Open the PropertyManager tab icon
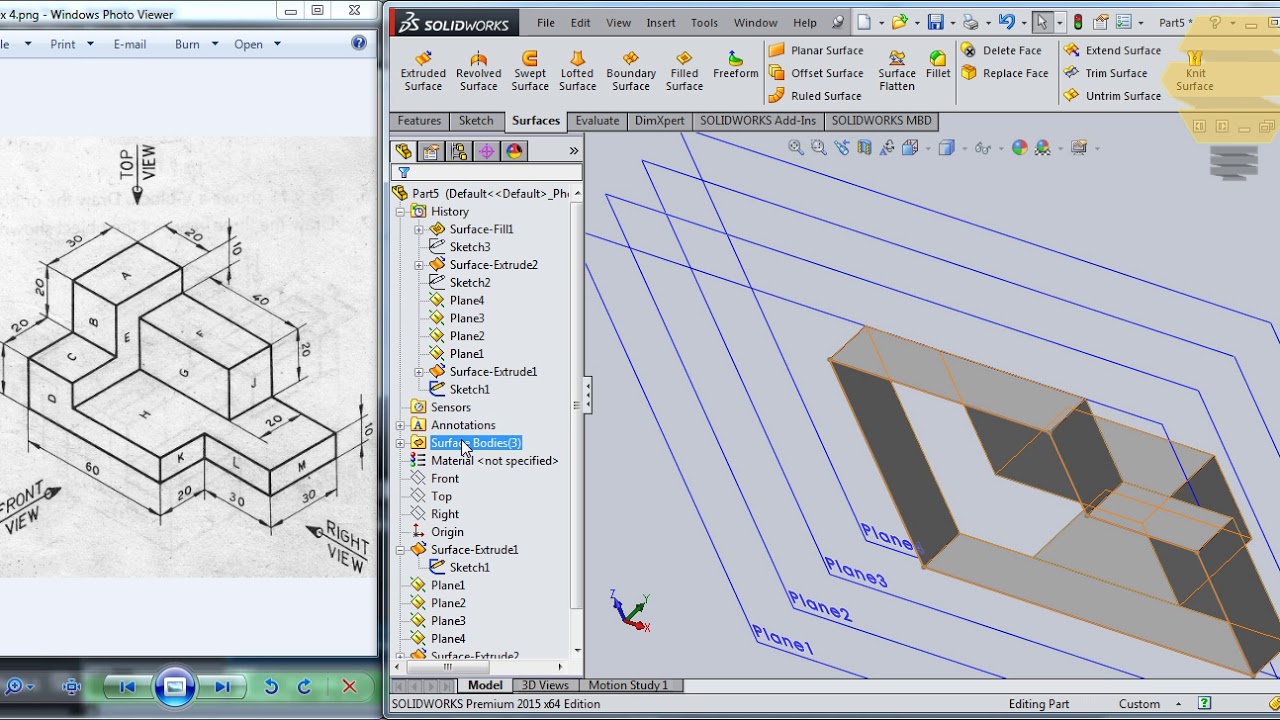This screenshot has height=720, width=1280. (431, 151)
